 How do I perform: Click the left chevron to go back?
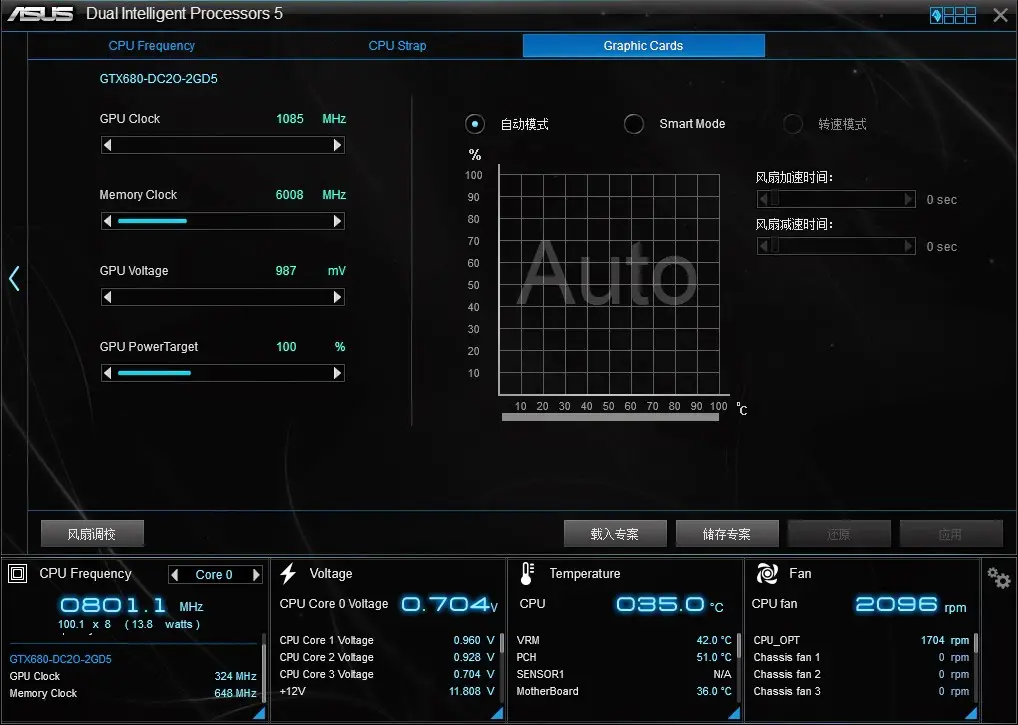[14, 278]
